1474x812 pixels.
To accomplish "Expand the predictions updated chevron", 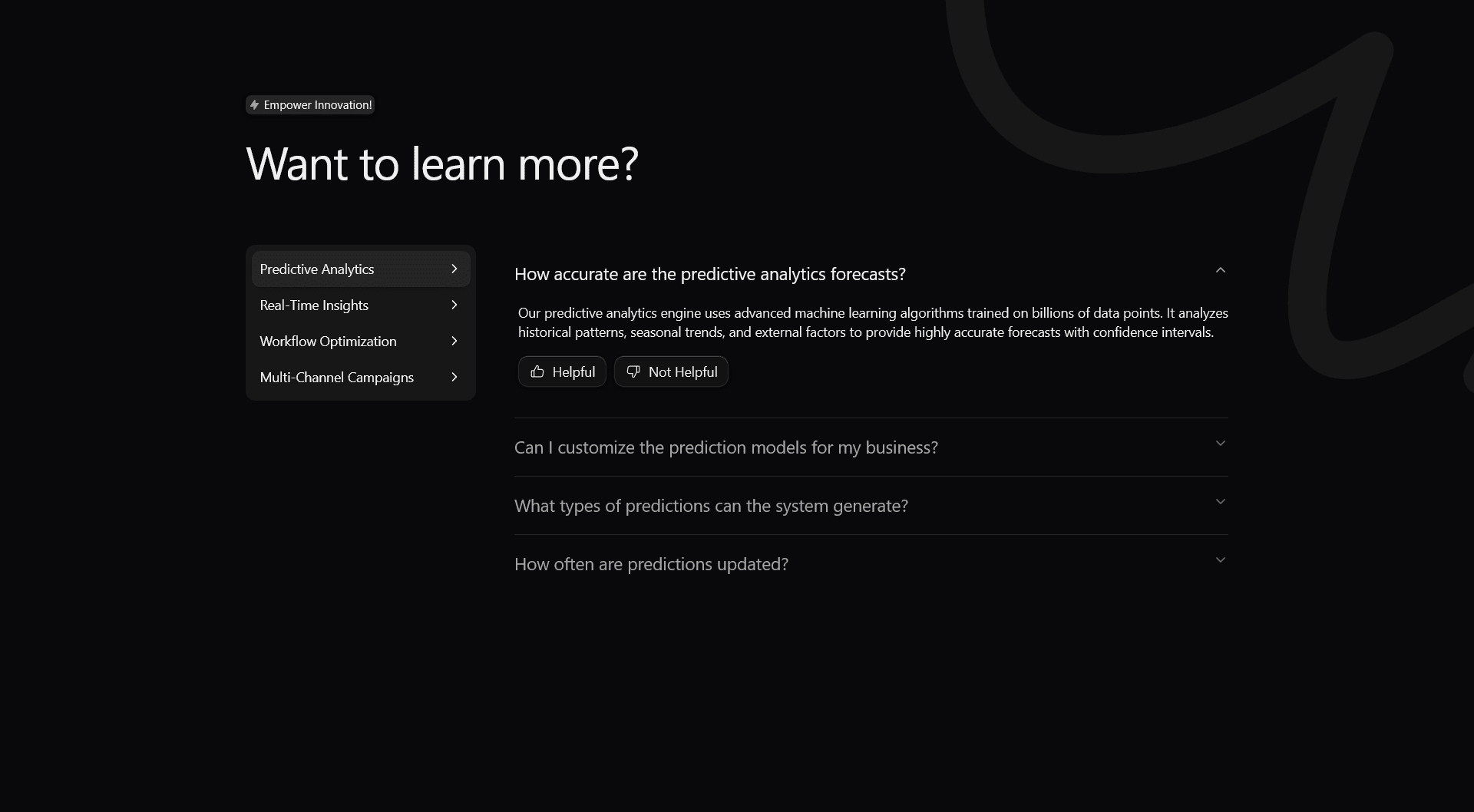I will pyautogui.click(x=1221, y=560).
